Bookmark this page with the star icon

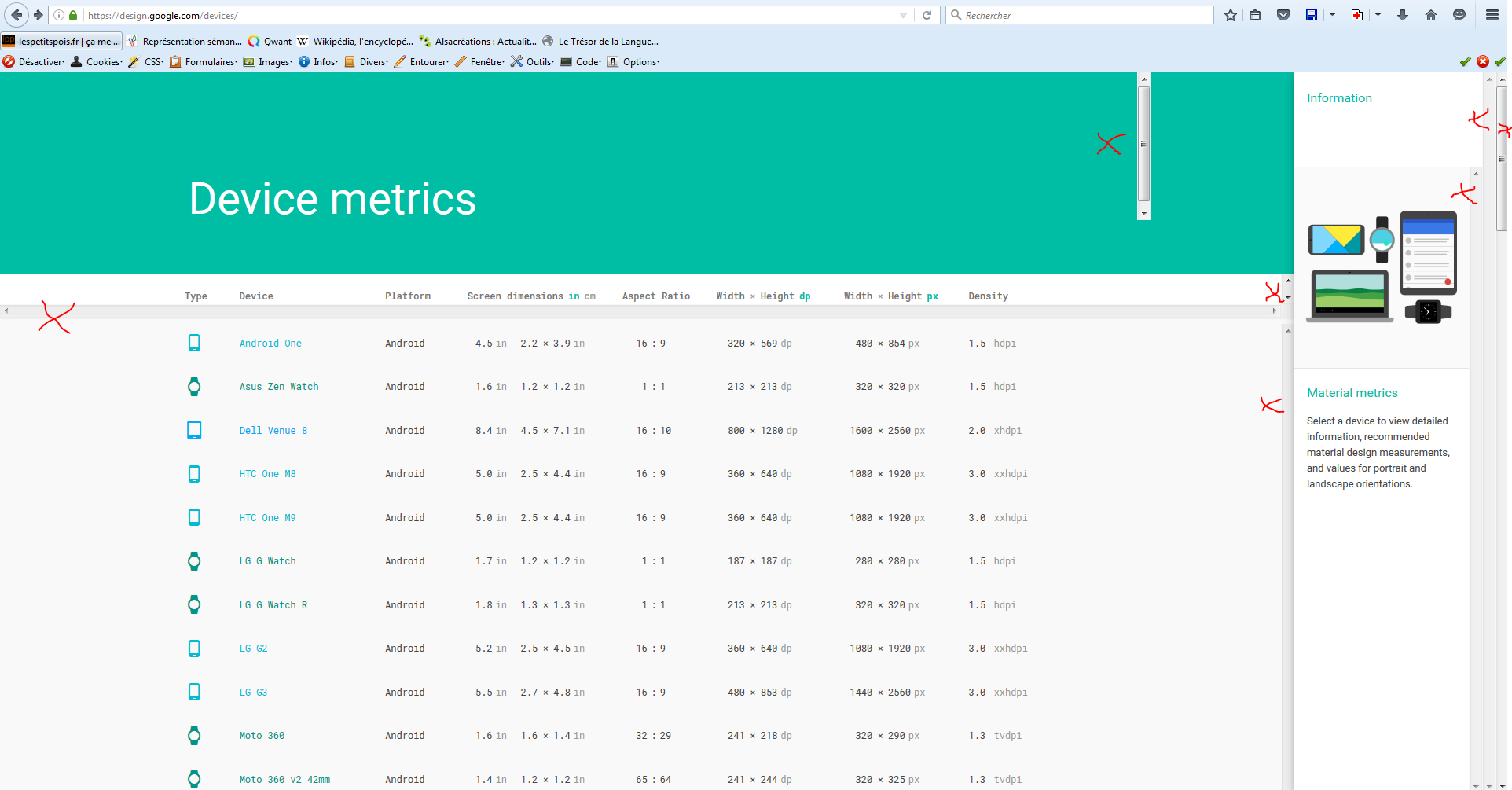tap(1231, 15)
